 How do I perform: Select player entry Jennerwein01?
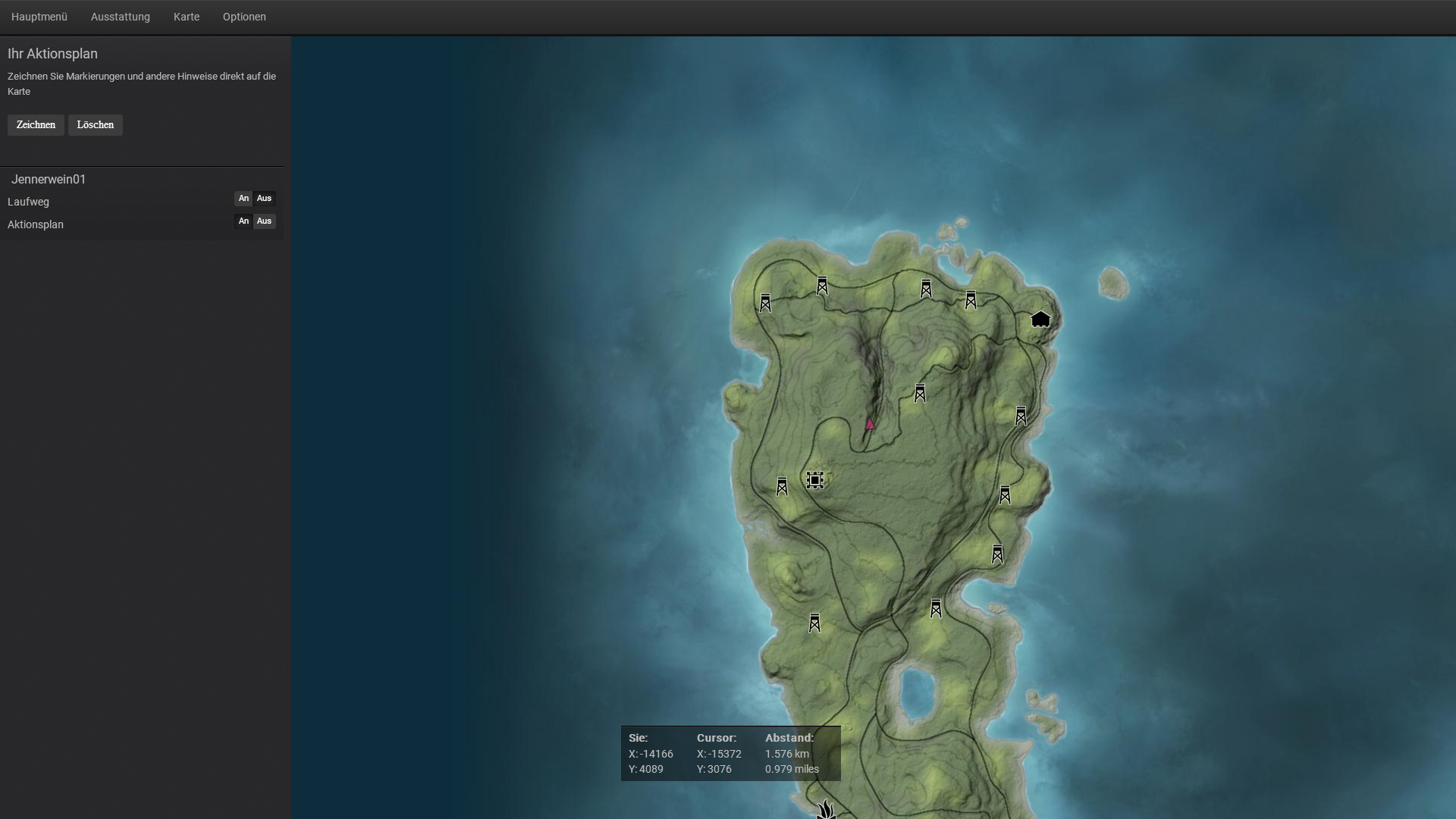(x=49, y=180)
